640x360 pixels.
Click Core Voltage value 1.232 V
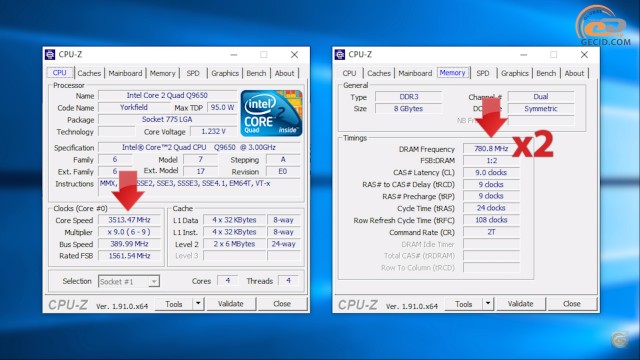pyautogui.click(x=213, y=131)
